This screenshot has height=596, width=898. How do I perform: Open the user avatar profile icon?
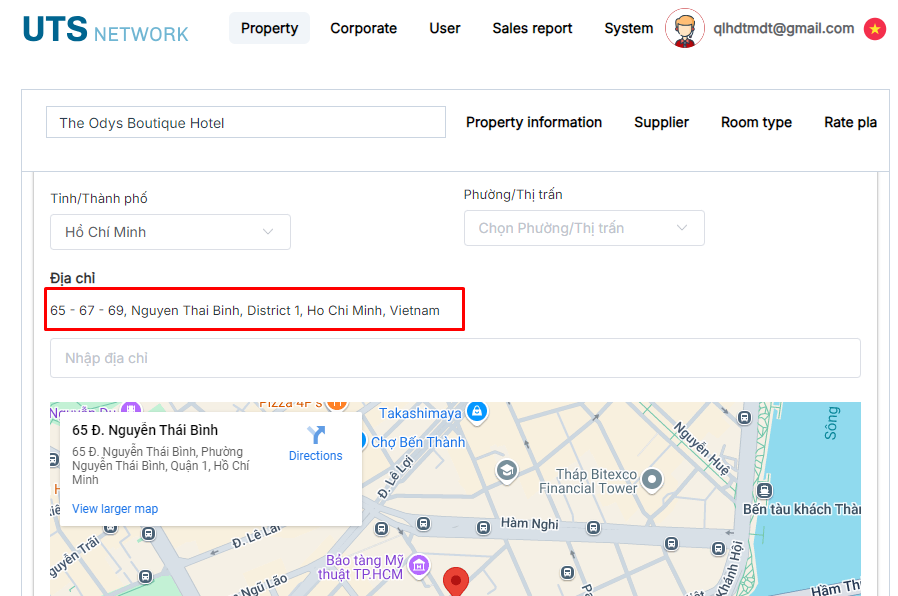[685, 29]
